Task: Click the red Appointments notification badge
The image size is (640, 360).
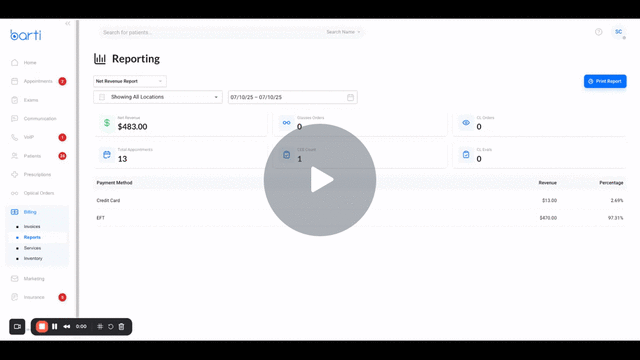Action: point(62,81)
